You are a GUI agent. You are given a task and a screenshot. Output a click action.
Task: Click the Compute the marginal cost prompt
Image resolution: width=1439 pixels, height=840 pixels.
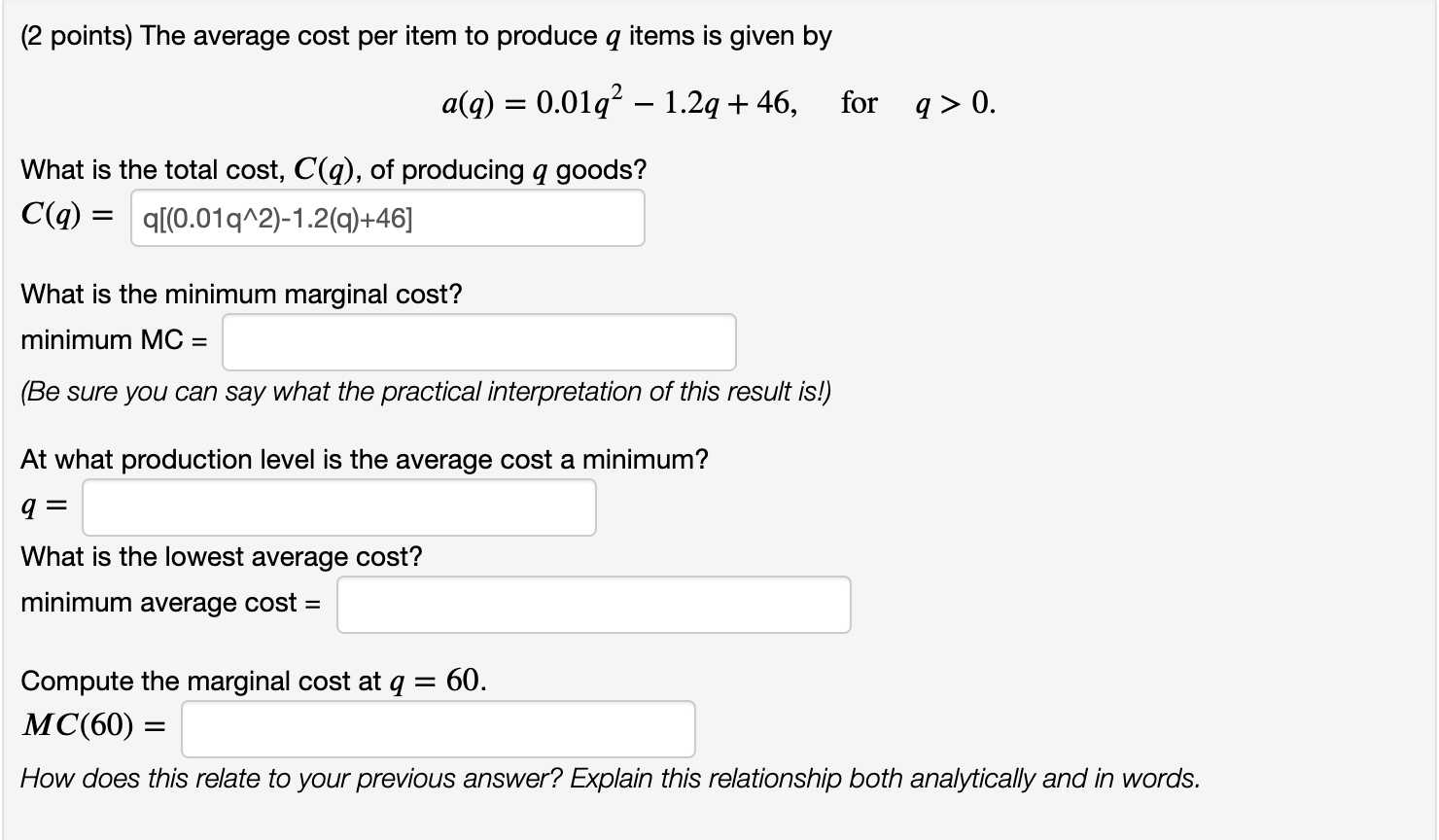[250, 680]
